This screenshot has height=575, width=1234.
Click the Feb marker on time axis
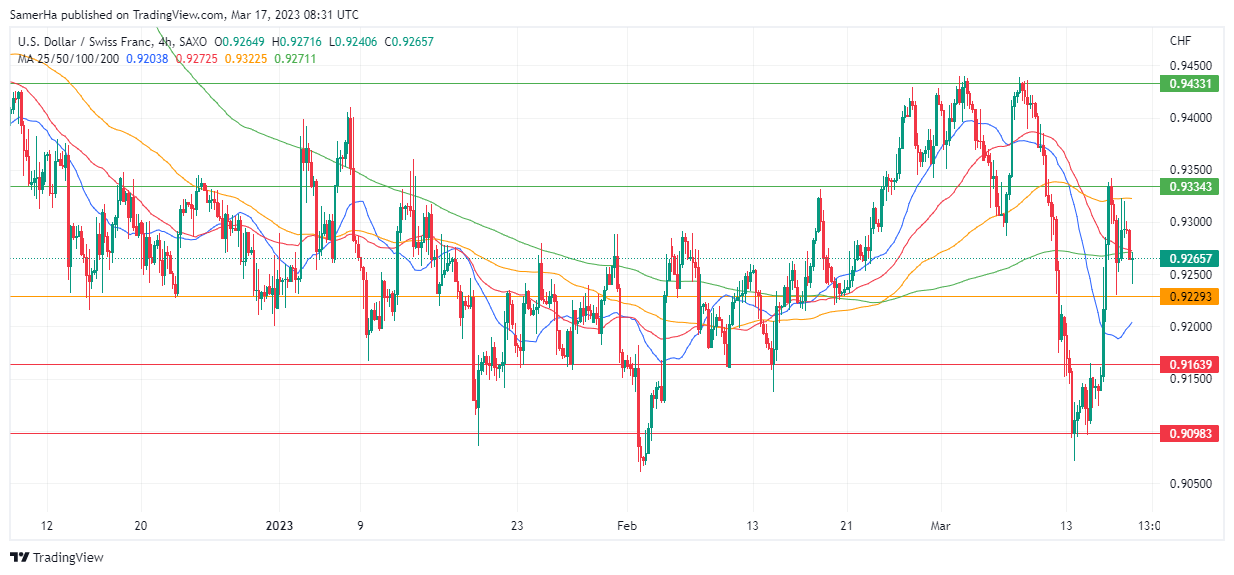coord(625,526)
